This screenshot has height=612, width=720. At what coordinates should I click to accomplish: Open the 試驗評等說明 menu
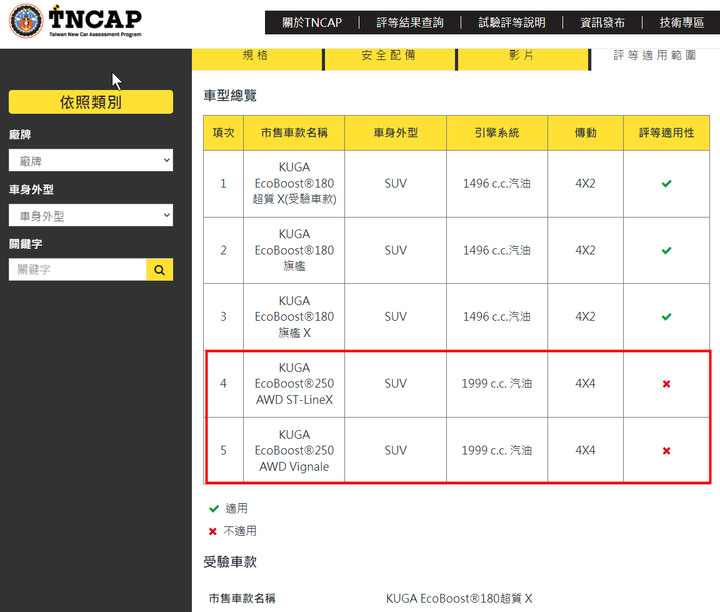[512, 22]
